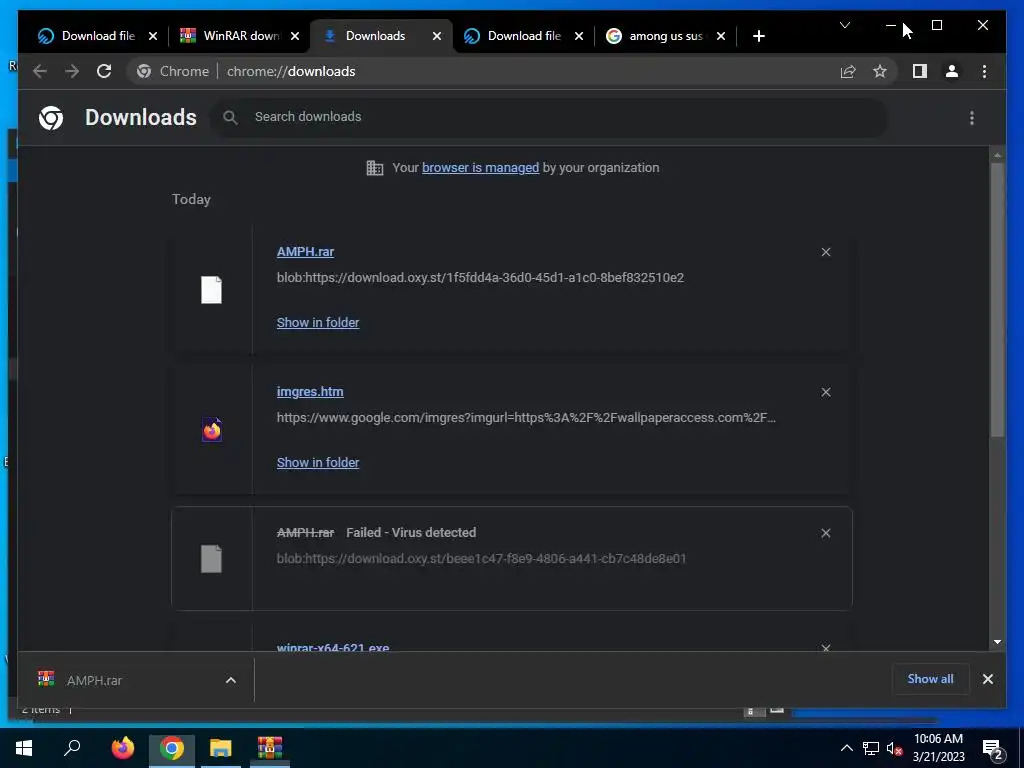Expand AMPH.rar download shelf options chevron
The width and height of the screenshot is (1024, 768).
pyautogui.click(x=231, y=680)
